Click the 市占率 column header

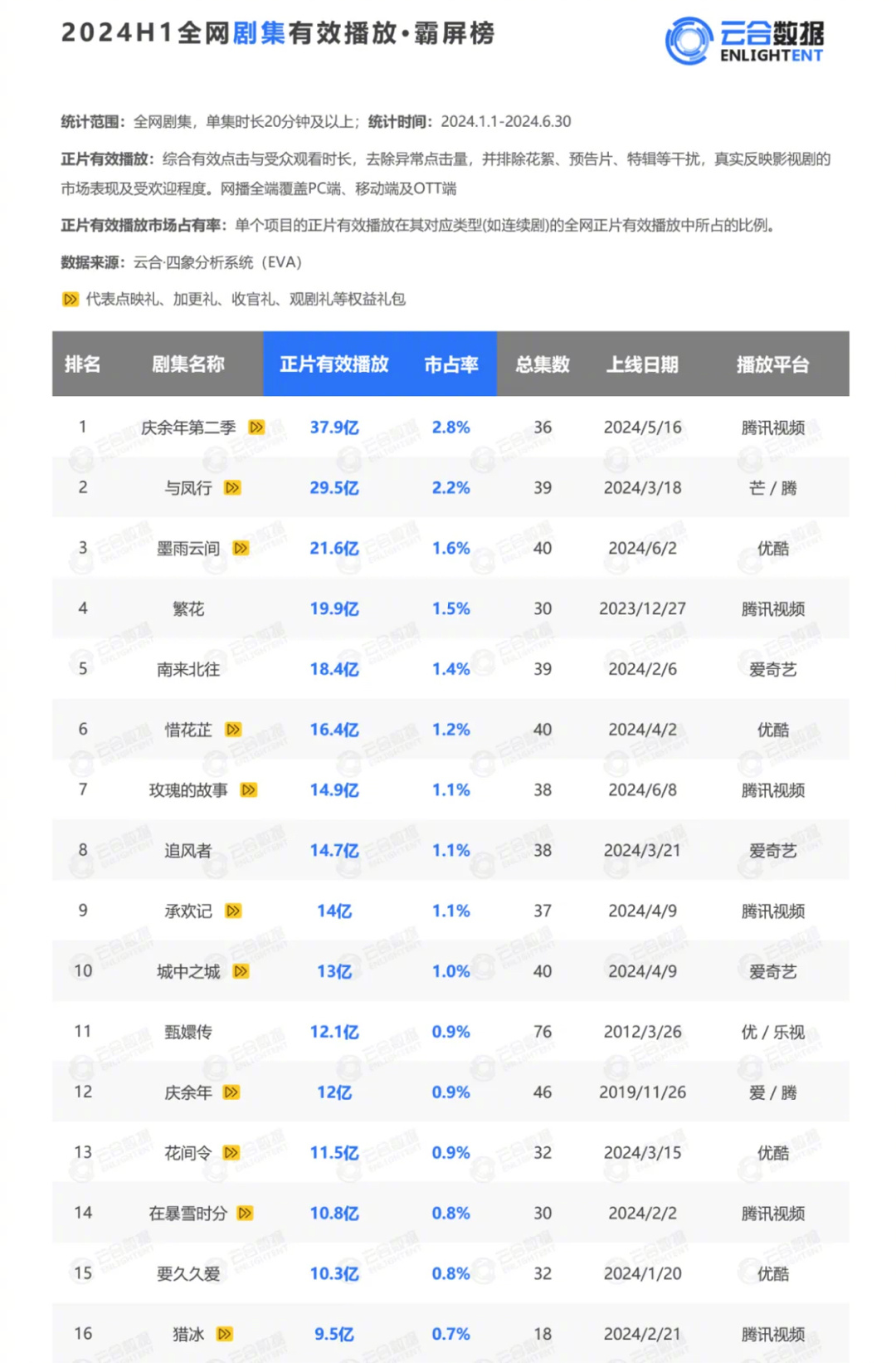click(x=451, y=364)
